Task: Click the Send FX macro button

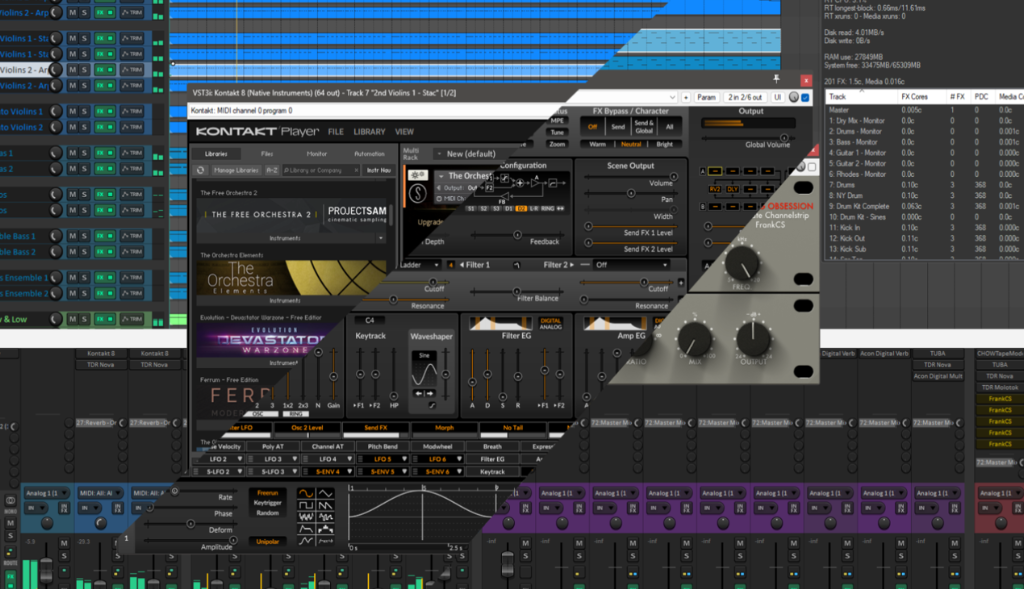Action: click(376, 428)
